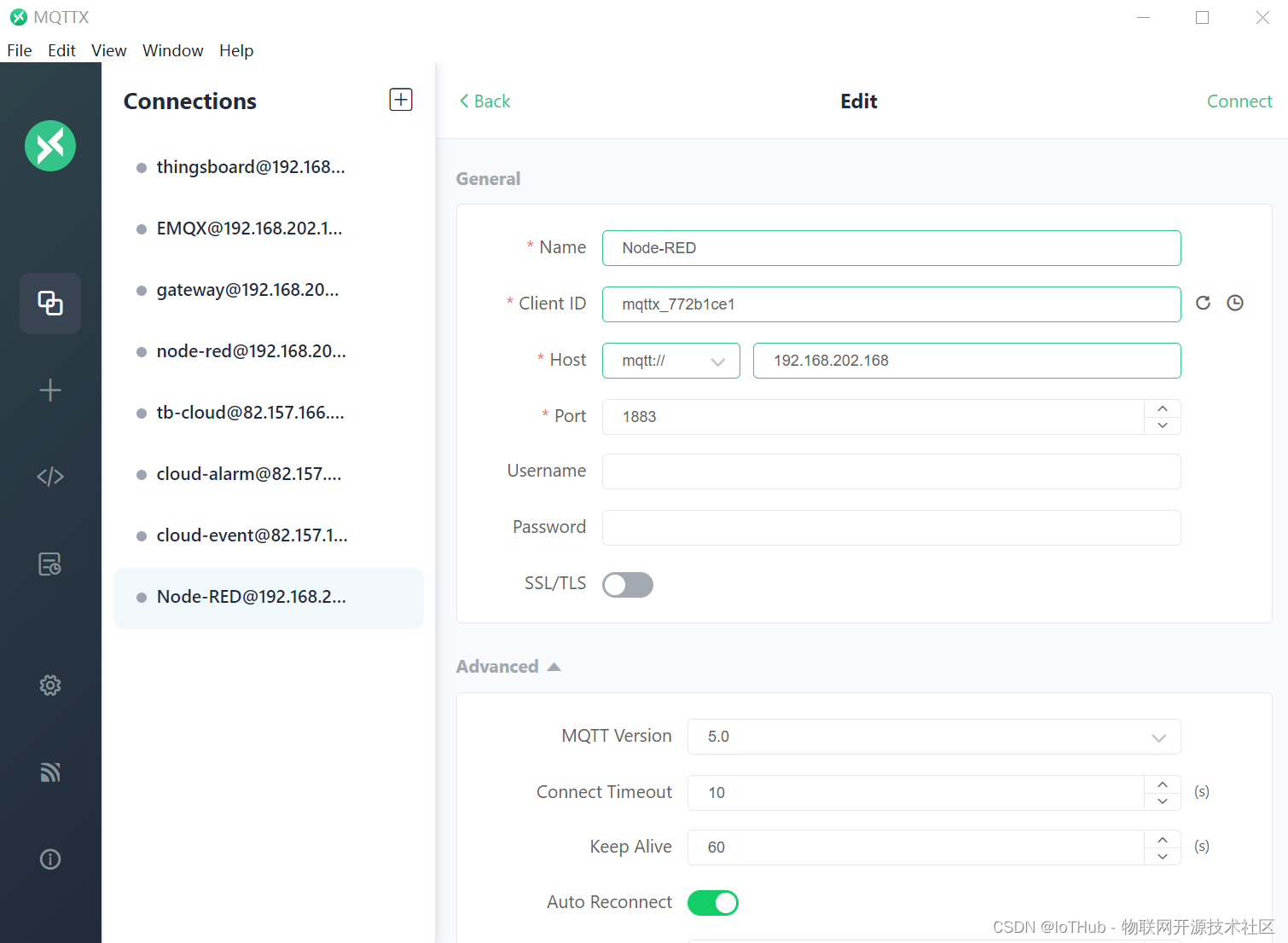This screenshot has height=943, width=1288.
Task: Click the Connect button
Action: pyautogui.click(x=1239, y=101)
